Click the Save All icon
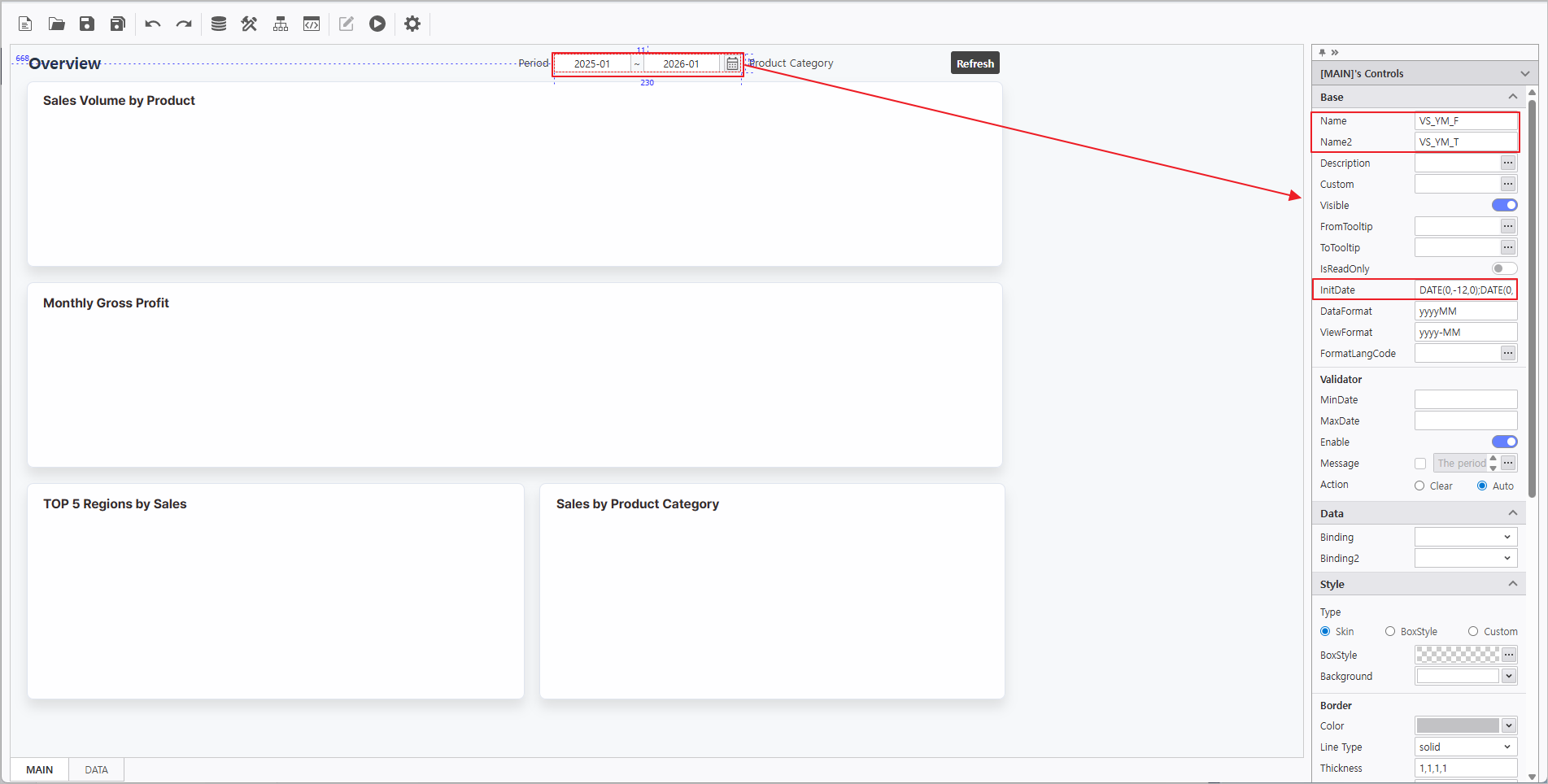The height and width of the screenshot is (784, 1548). coord(118,24)
